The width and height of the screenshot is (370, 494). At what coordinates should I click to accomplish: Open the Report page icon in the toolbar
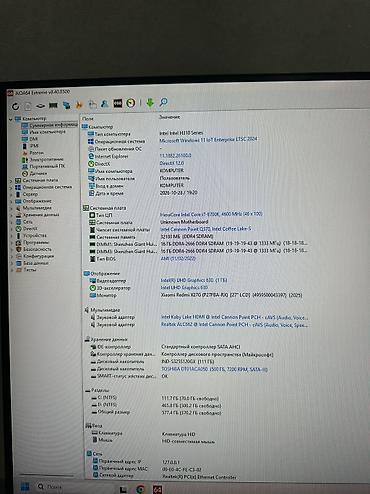(x=28, y=106)
